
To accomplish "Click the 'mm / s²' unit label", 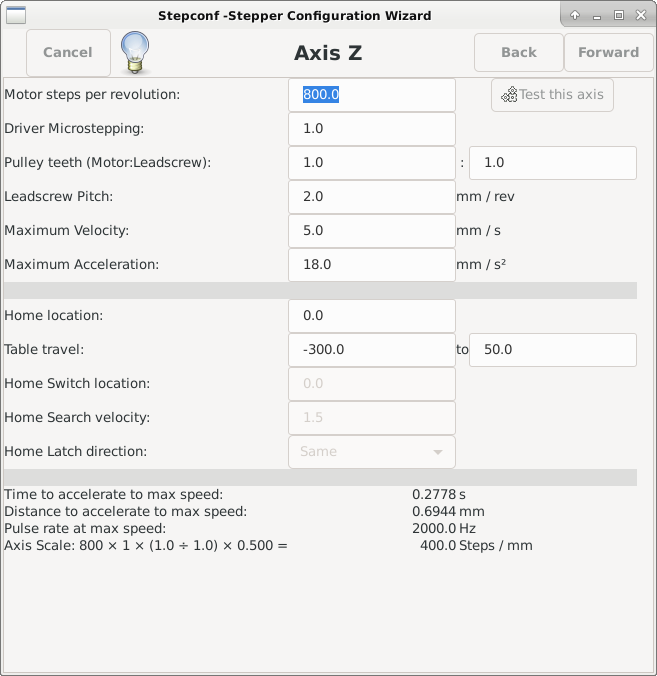I will pos(481,265).
